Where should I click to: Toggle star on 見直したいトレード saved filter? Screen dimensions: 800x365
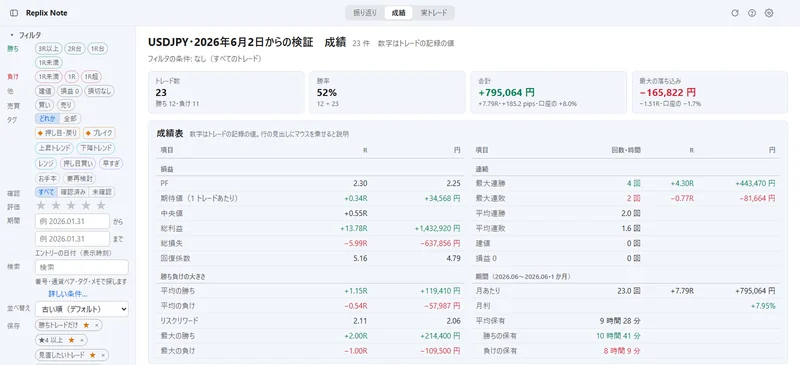[92, 354]
